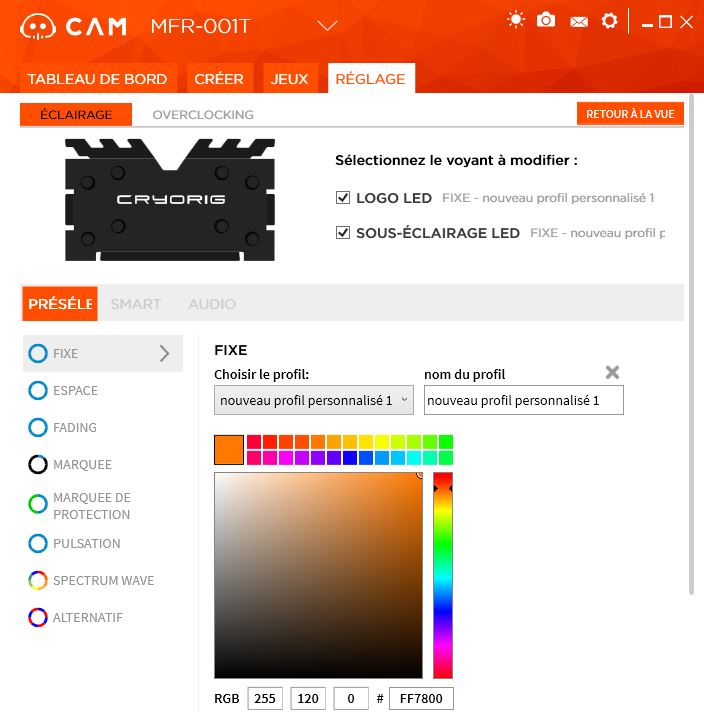
Task: Toggle the LOGO LED checkbox
Action: (343, 198)
